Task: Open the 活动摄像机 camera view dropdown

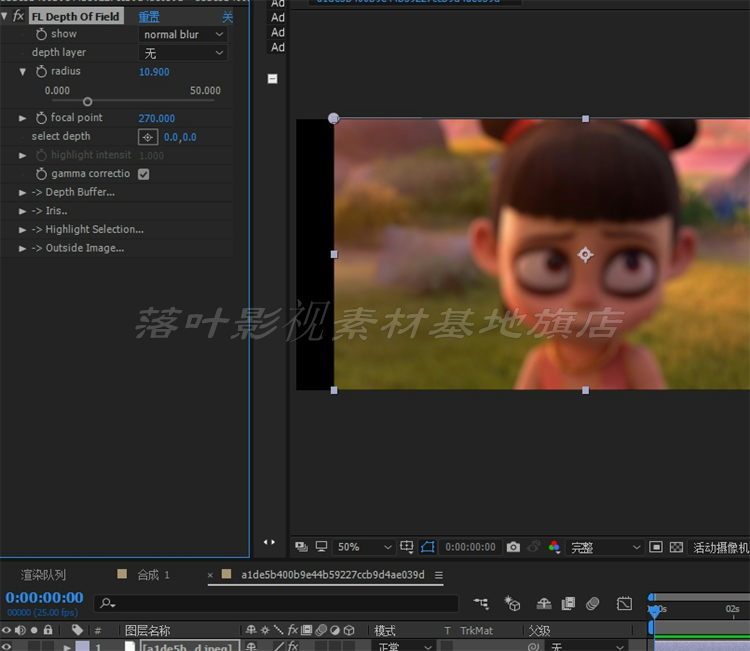Action: 721,548
